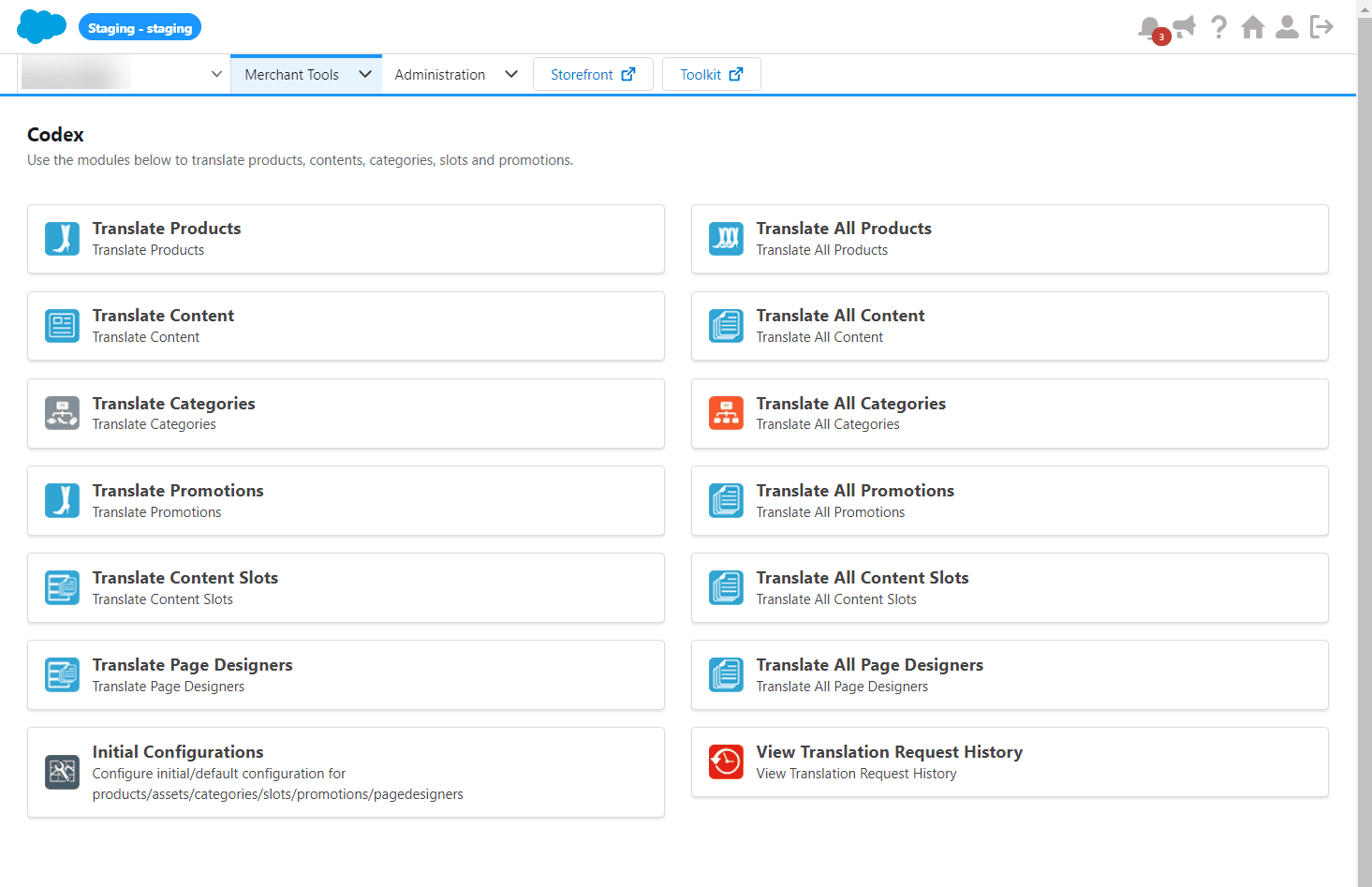The image size is (1372, 887).
Task: Open Translate All Content module title
Action: coord(841,316)
